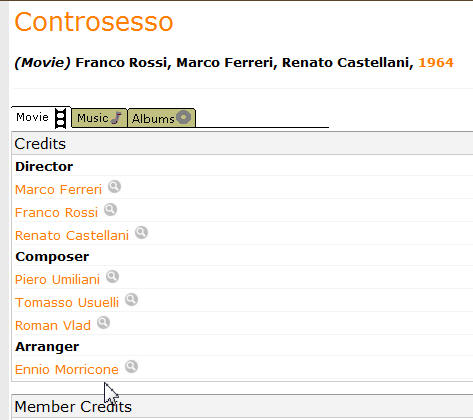The image size is (473, 420).
Task: Open the Albums tab
Action: coord(162,118)
